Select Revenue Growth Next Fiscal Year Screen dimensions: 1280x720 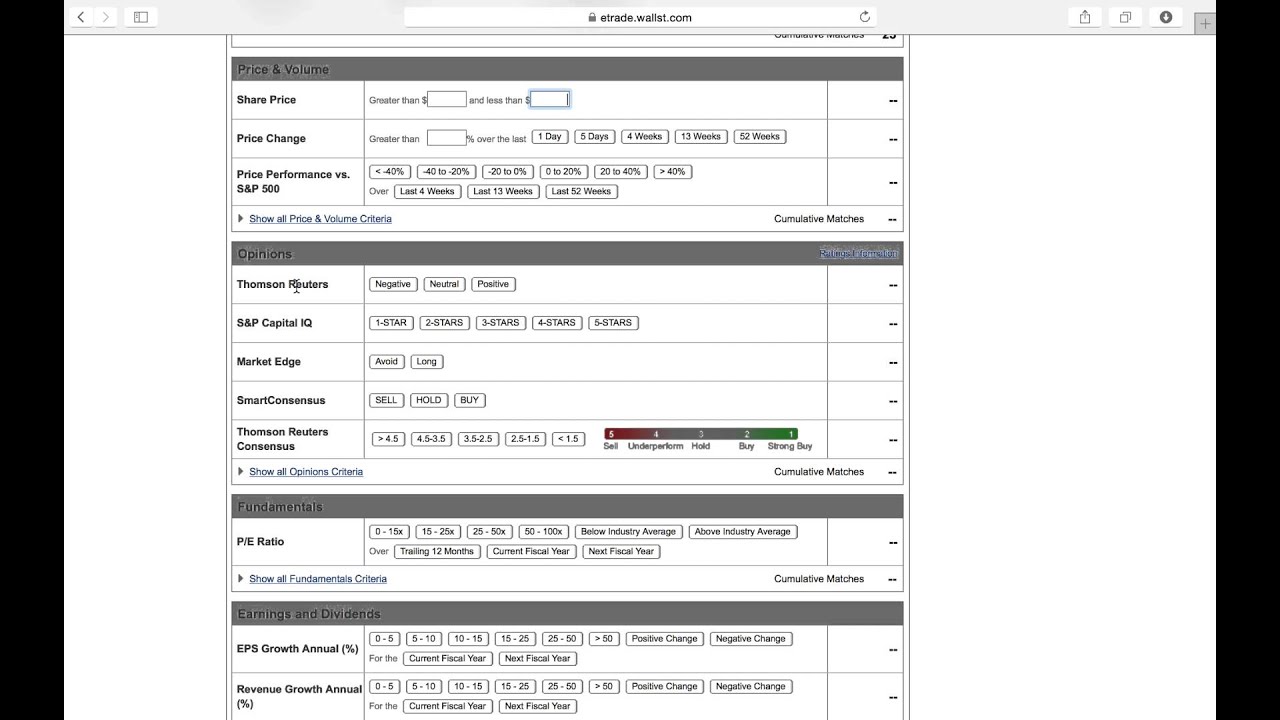(x=538, y=706)
